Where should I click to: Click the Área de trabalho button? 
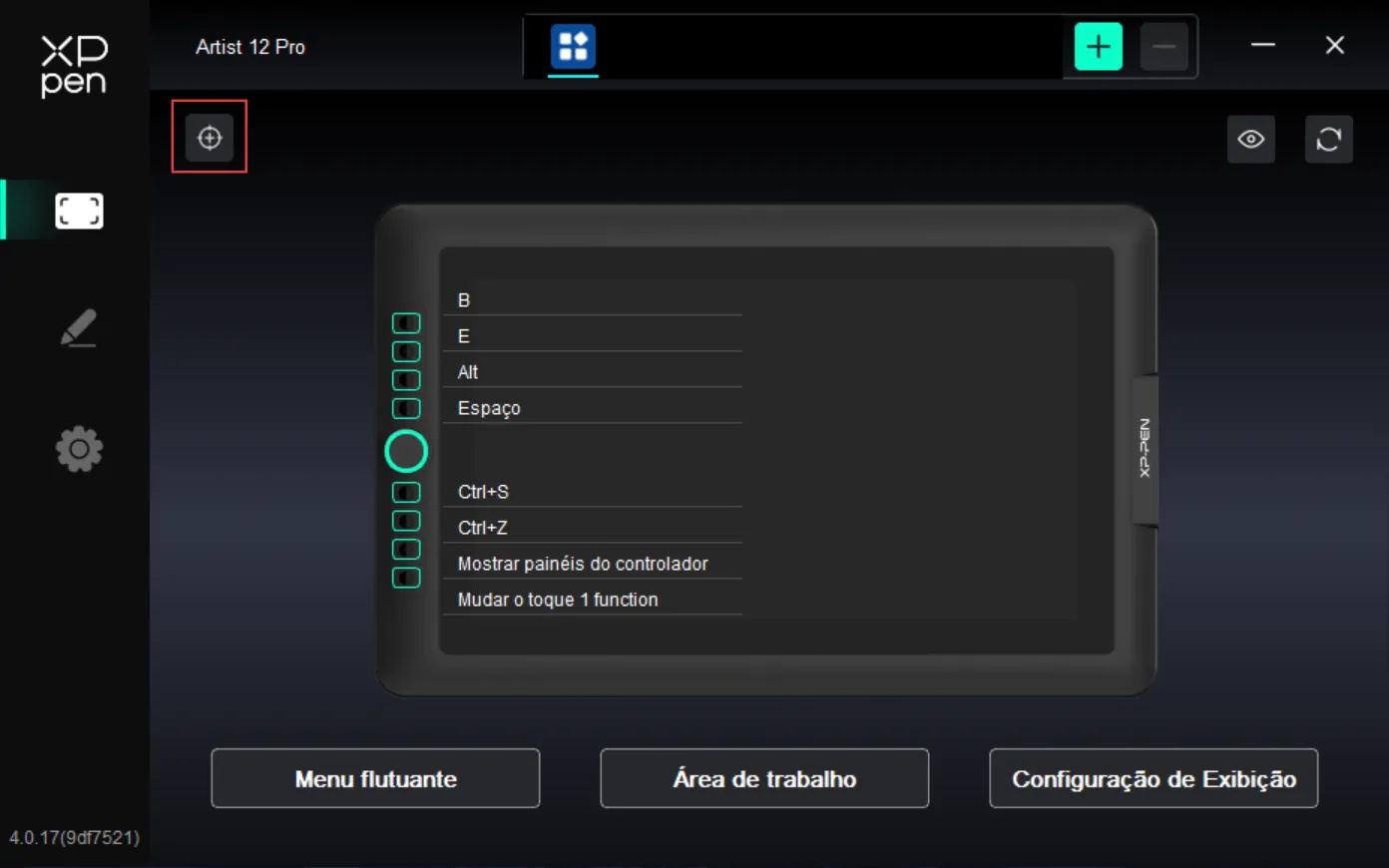764,778
